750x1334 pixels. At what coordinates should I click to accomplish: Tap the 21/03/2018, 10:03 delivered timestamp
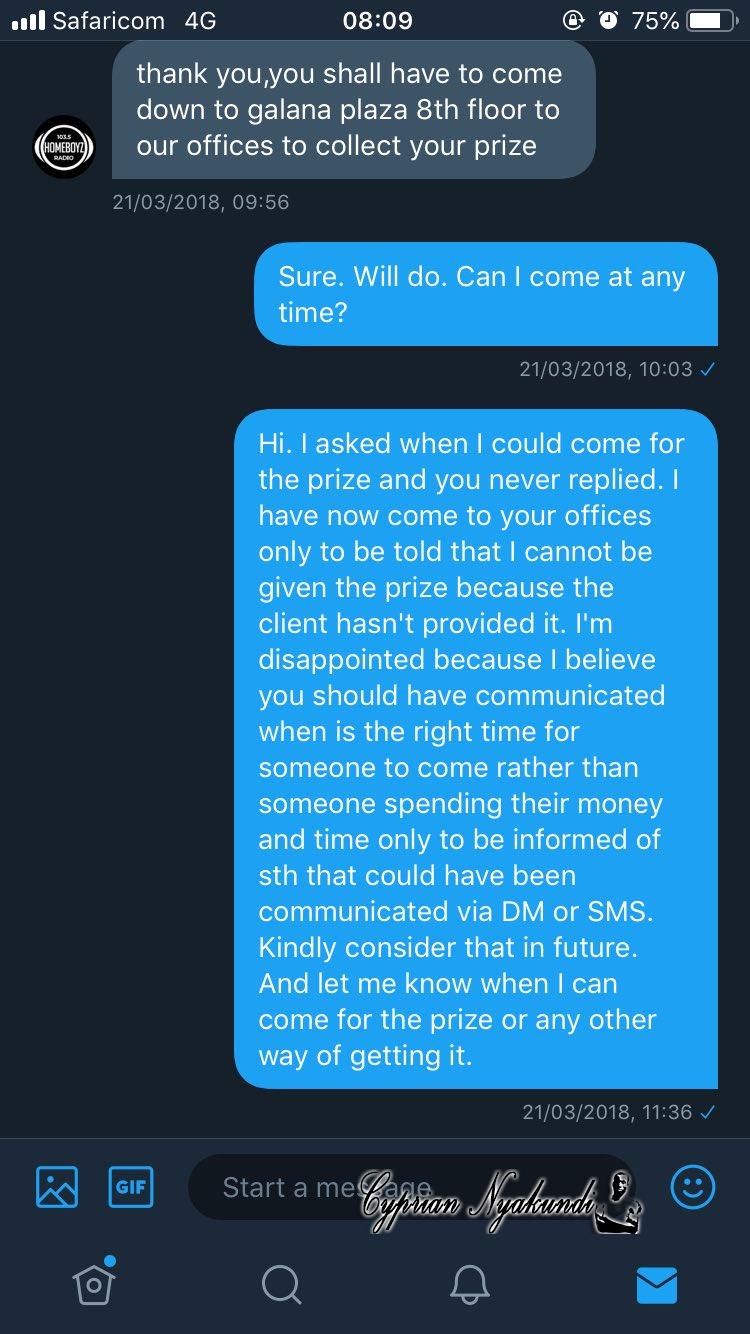click(616, 369)
